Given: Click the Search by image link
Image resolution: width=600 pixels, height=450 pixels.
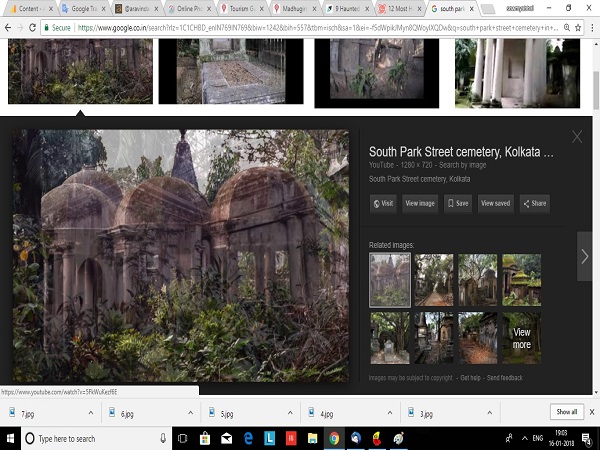Looking at the screenshot, I should coord(462,165).
